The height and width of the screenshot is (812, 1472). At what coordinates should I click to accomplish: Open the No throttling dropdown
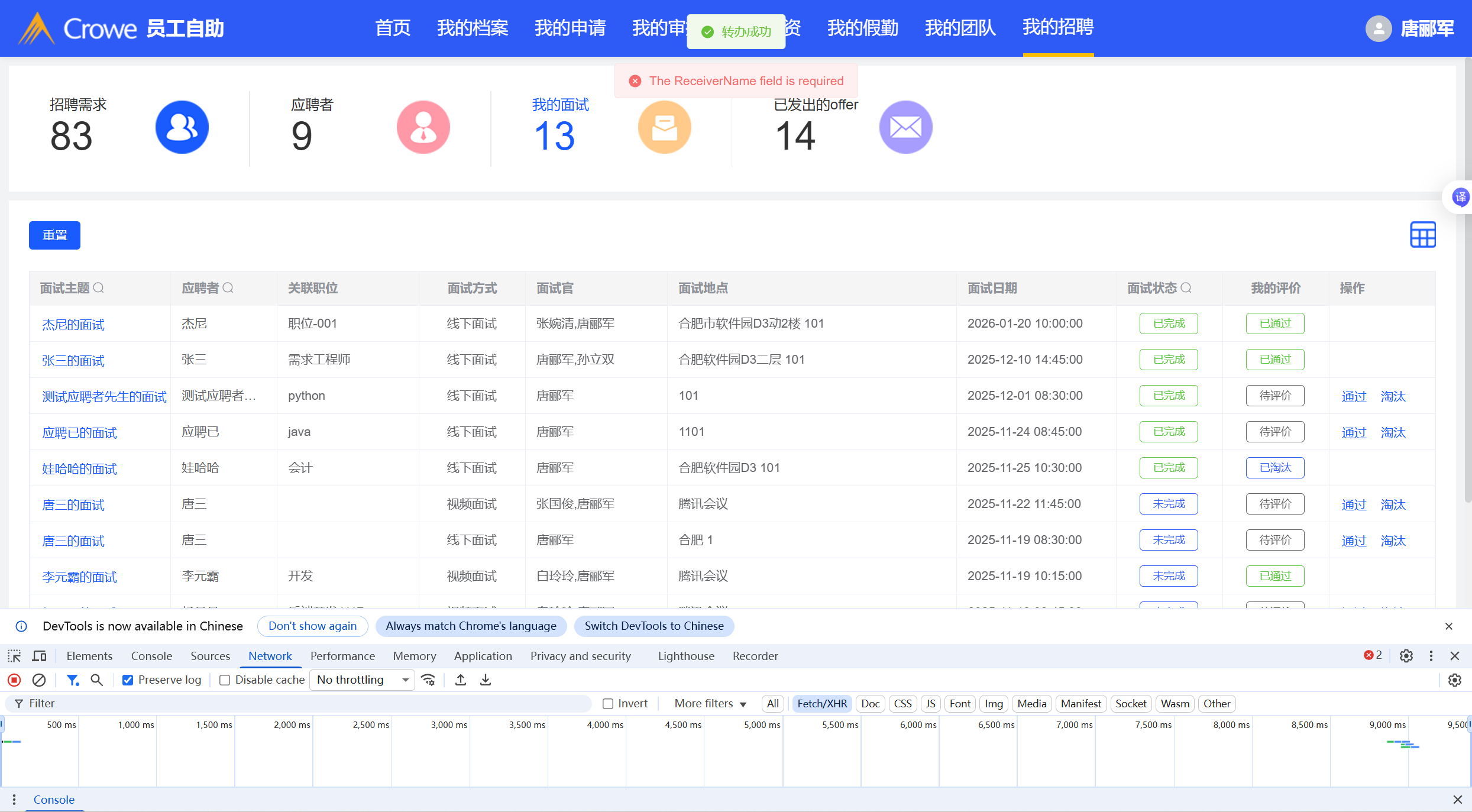pyautogui.click(x=362, y=680)
